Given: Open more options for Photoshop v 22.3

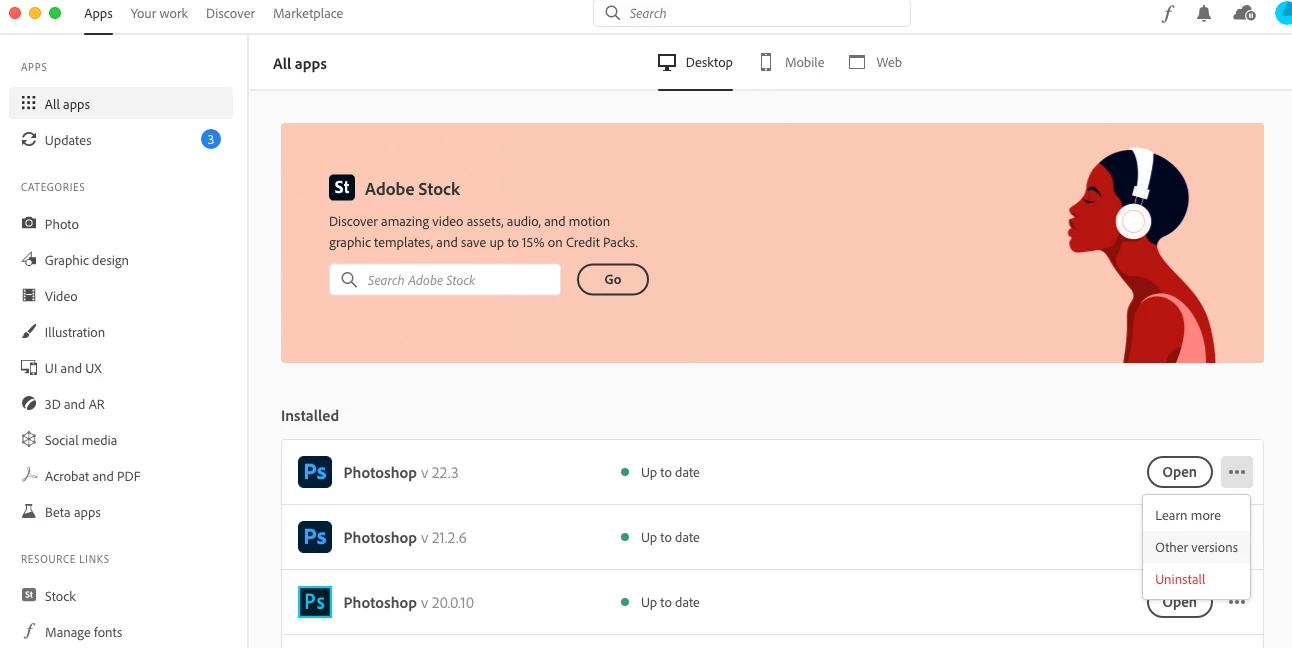Looking at the screenshot, I should (x=1237, y=472).
